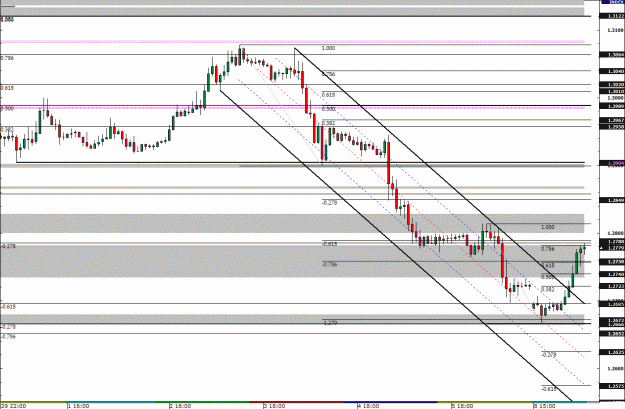
Task: Click the 2 18:00 time label
Action: [x=180, y=406]
